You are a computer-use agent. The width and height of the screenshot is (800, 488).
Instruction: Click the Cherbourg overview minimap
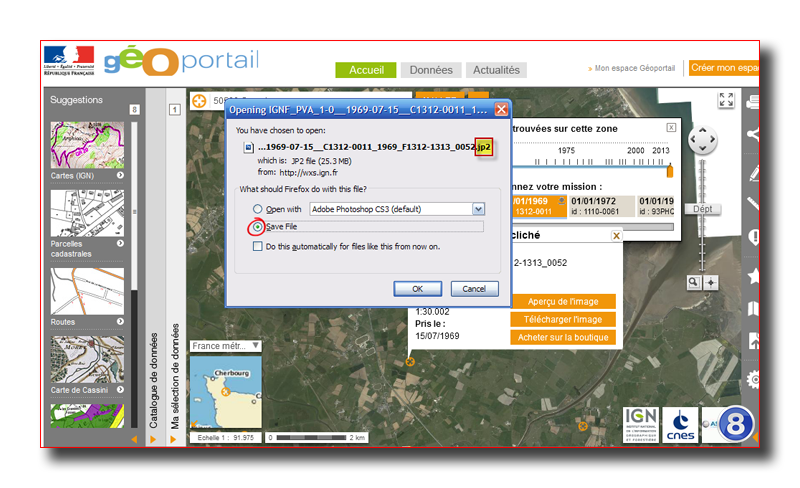pos(226,392)
